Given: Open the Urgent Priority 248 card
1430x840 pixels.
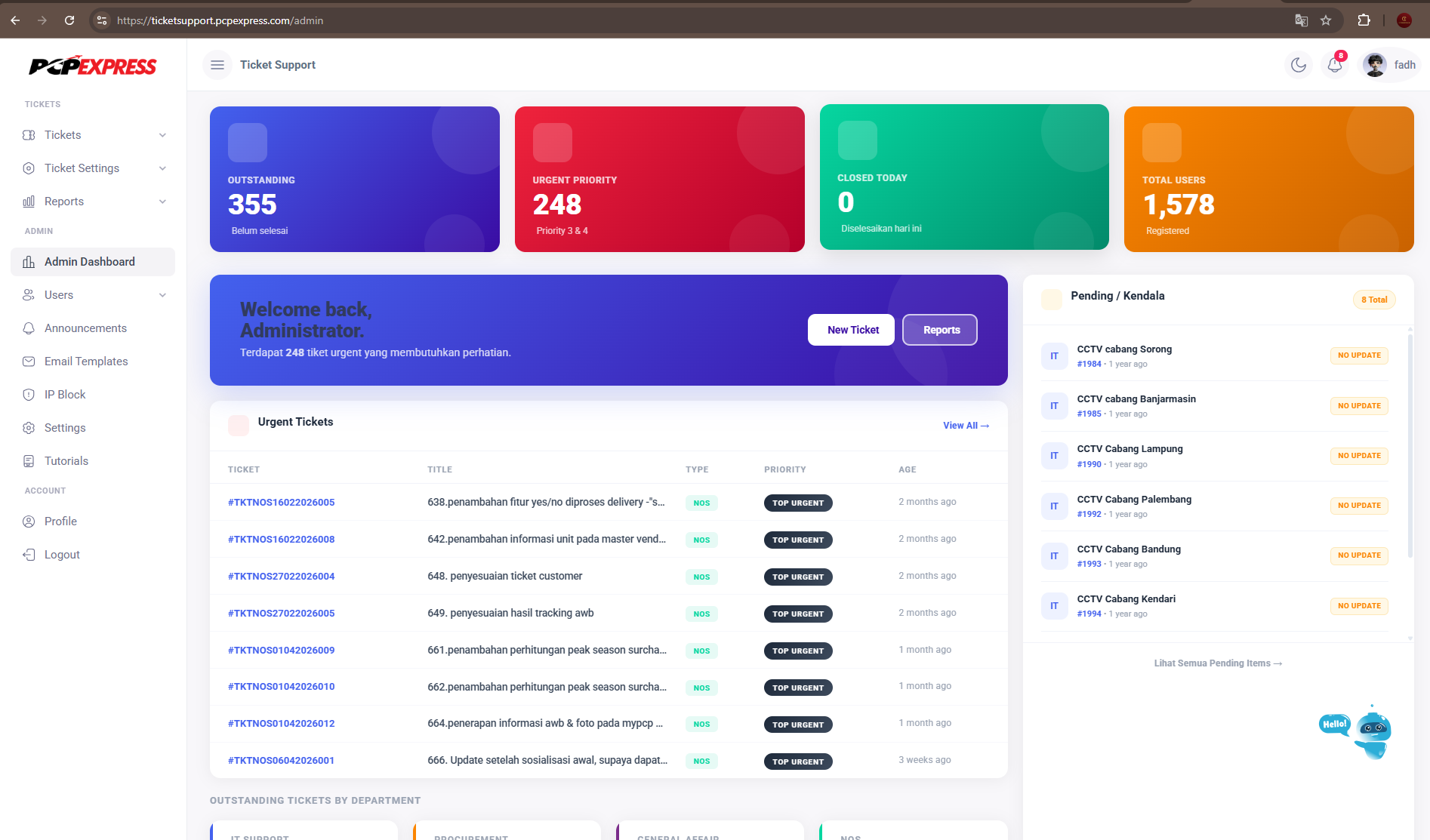Looking at the screenshot, I should pos(660,179).
